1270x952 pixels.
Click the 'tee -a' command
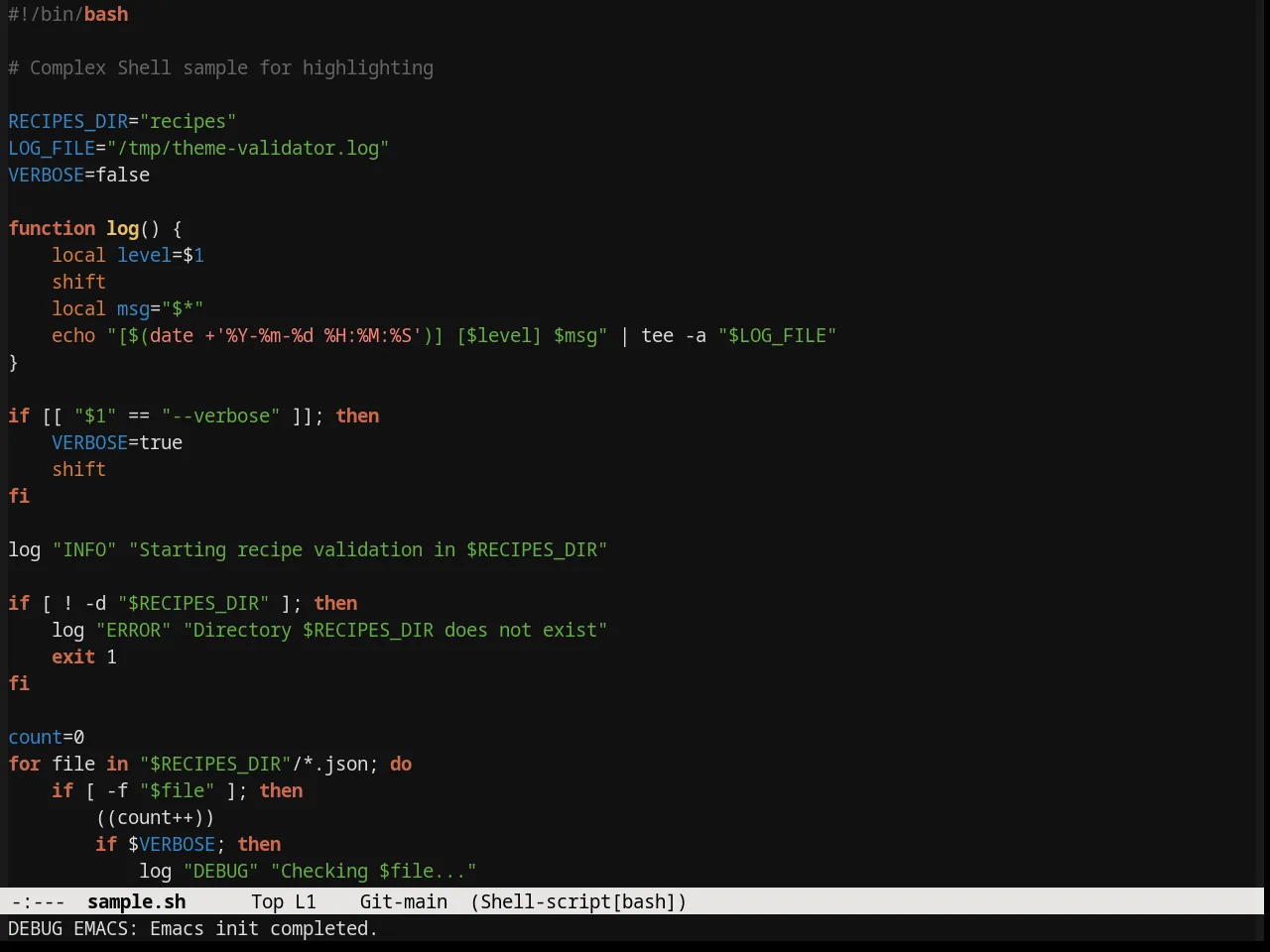tap(674, 335)
